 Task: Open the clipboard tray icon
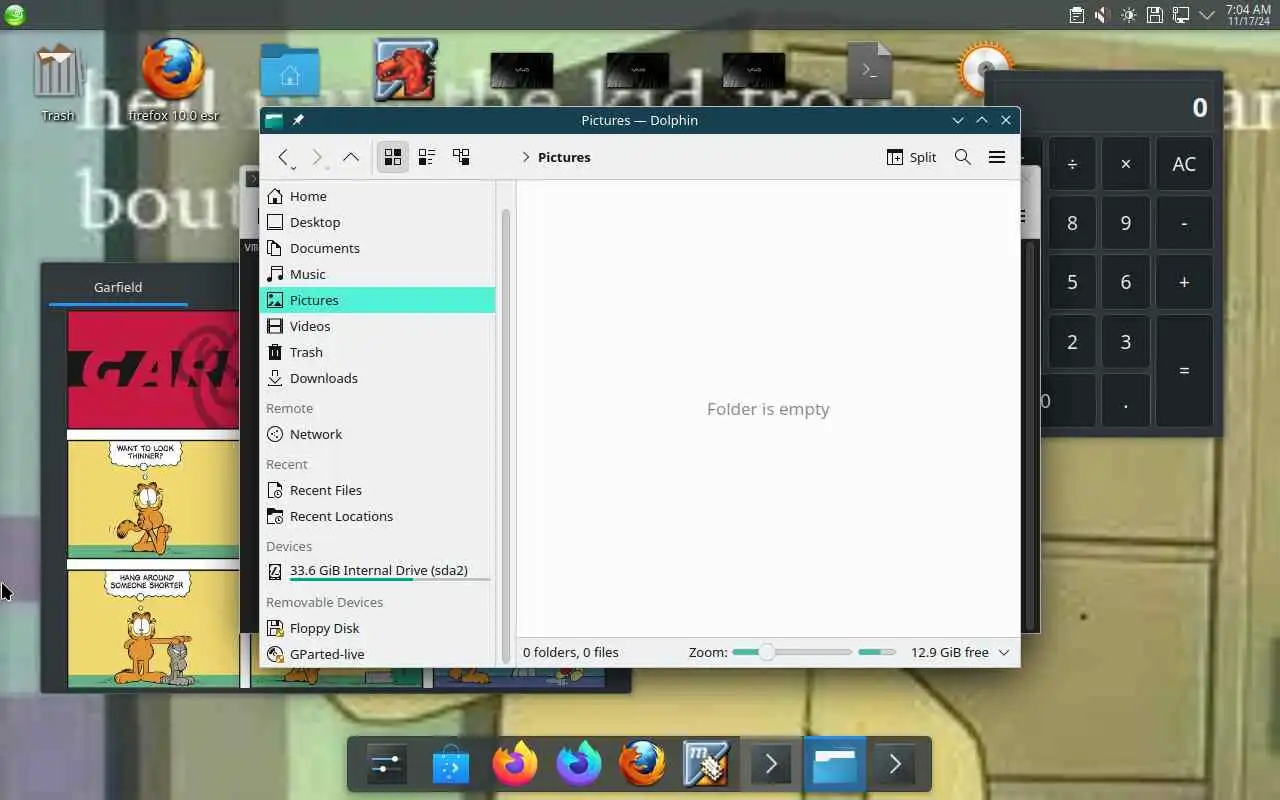pyautogui.click(x=1076, y=15)
